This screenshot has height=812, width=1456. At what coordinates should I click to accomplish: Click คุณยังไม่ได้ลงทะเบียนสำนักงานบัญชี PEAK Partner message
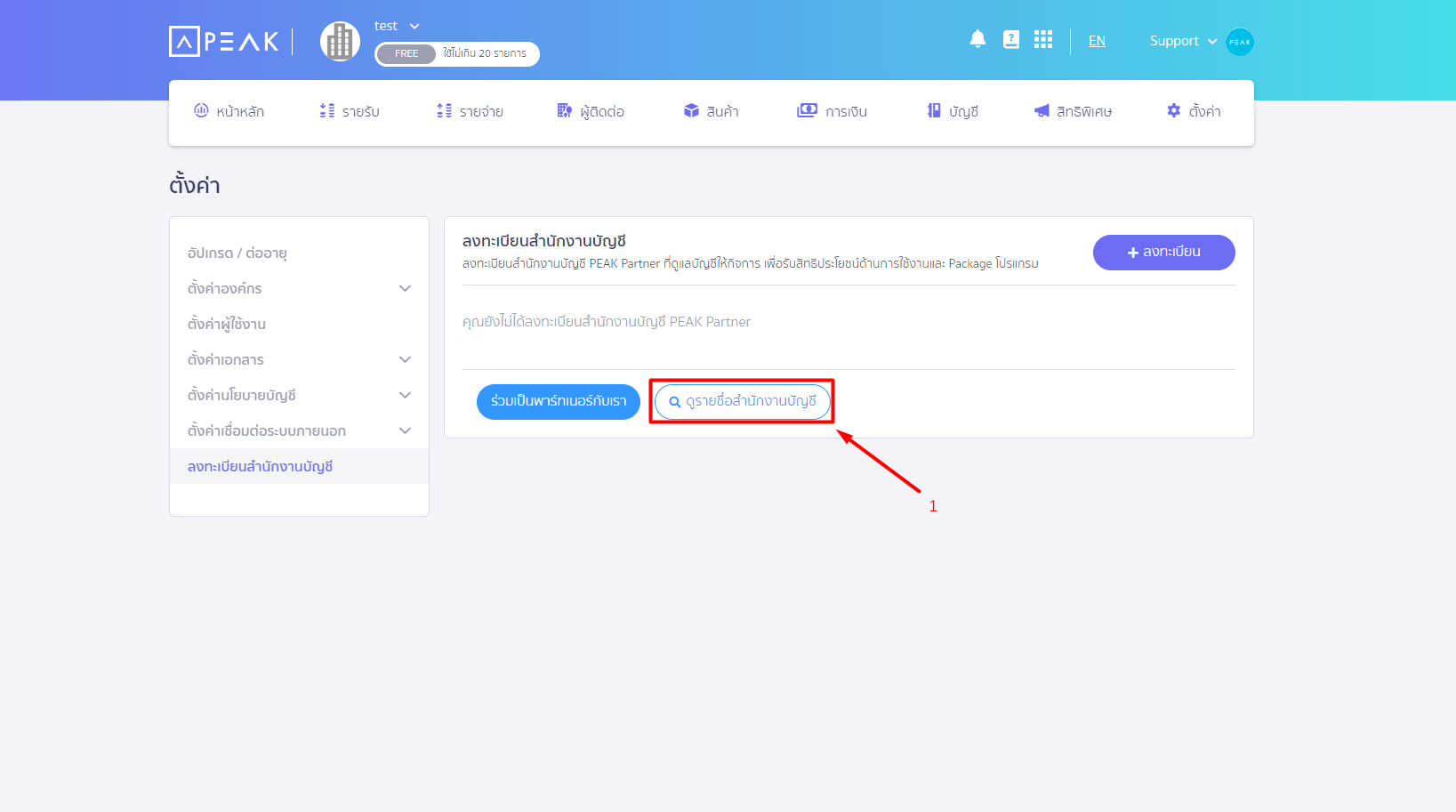[607, 322]
